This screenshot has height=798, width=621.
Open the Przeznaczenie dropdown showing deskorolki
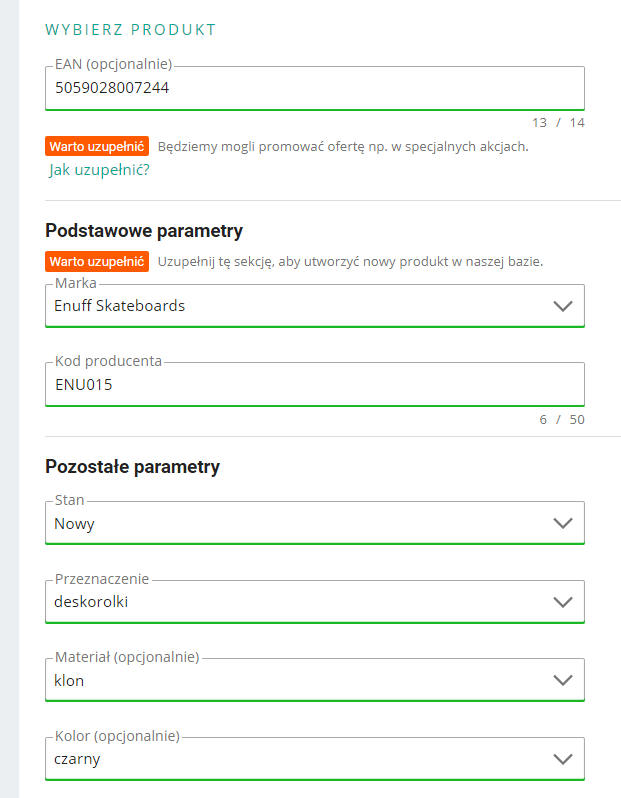pyautogui.click(x=300, y=602)
